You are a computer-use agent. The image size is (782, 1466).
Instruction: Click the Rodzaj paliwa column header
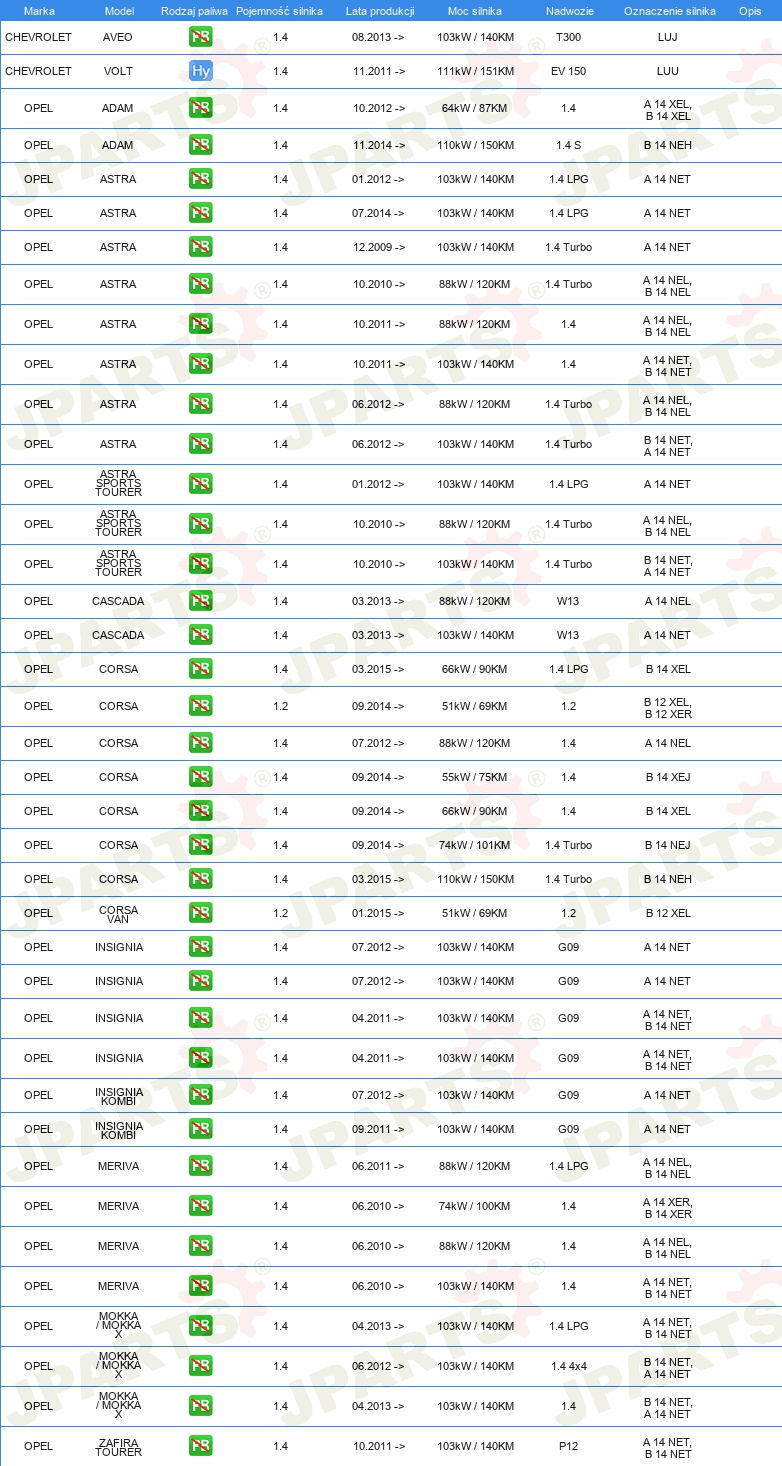coord(194,11)
